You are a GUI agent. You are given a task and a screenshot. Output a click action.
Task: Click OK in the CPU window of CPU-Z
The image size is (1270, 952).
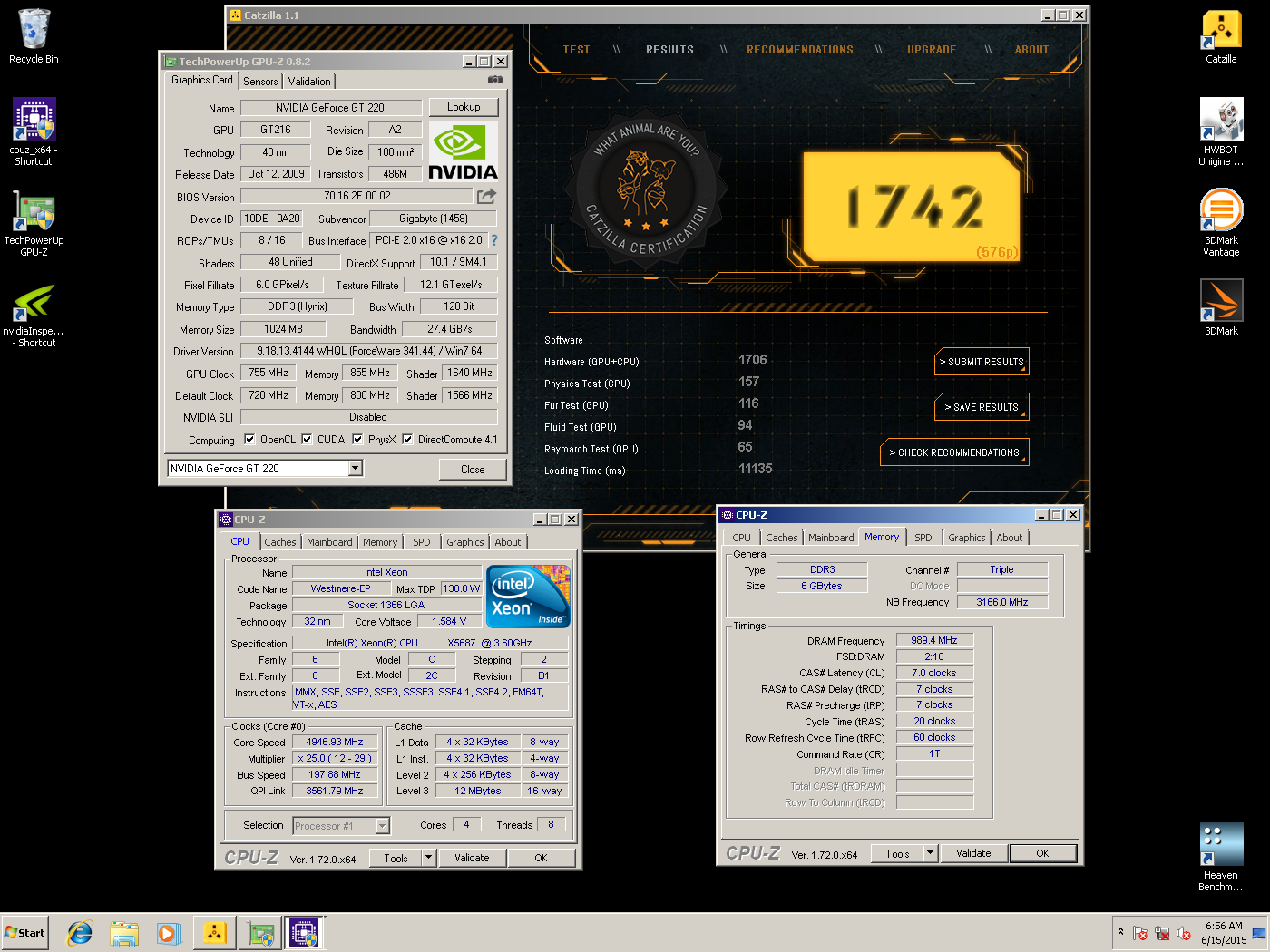(541, 858)
